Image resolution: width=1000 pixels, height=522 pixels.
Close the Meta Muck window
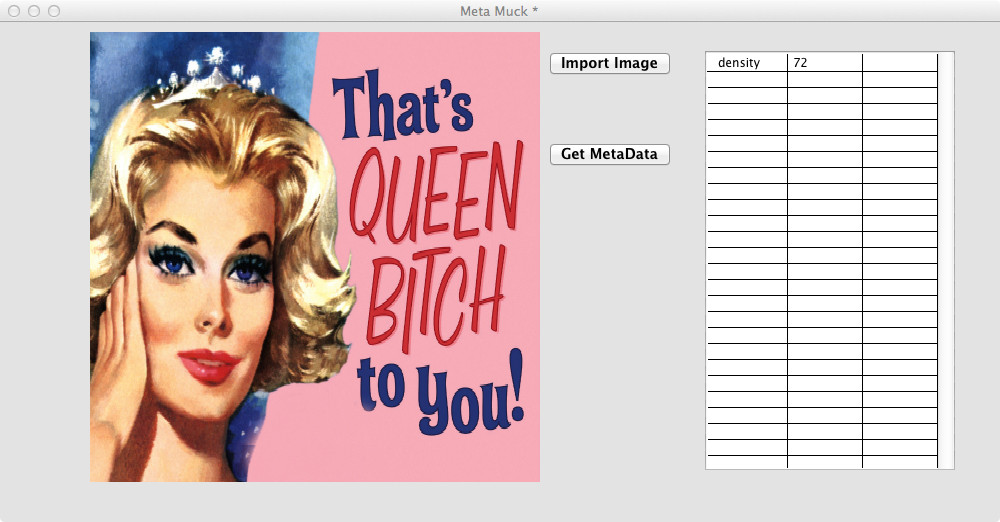pyautogui.click(x=14, y=11)
